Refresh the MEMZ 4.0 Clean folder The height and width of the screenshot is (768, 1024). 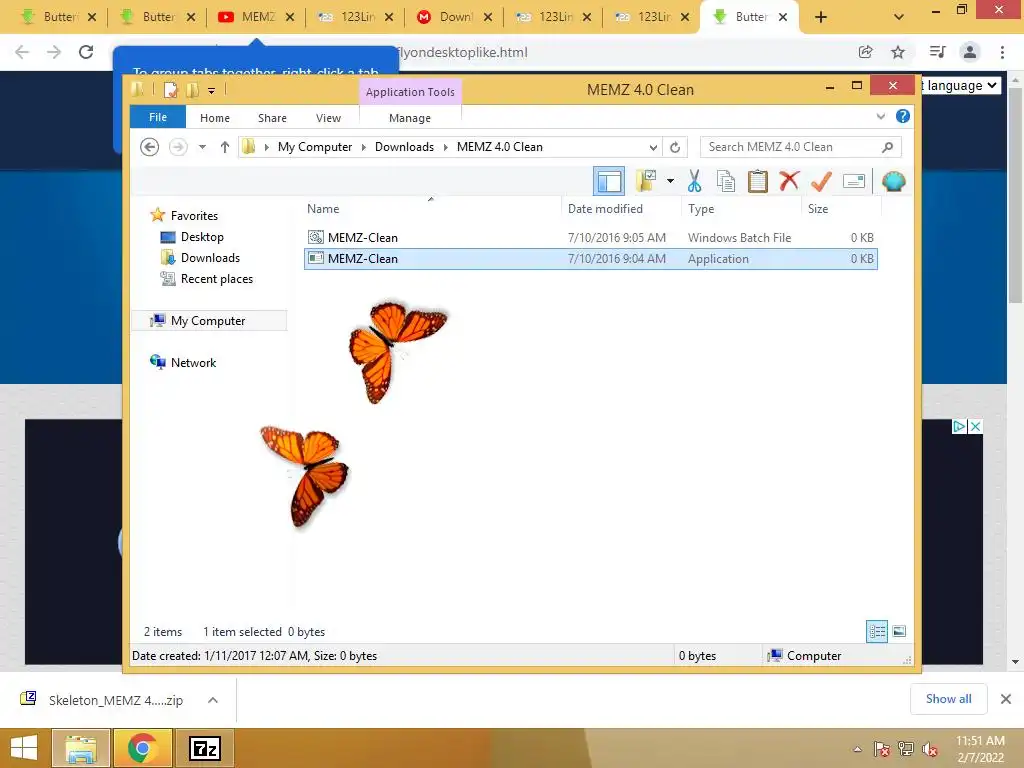click(675, 147)
